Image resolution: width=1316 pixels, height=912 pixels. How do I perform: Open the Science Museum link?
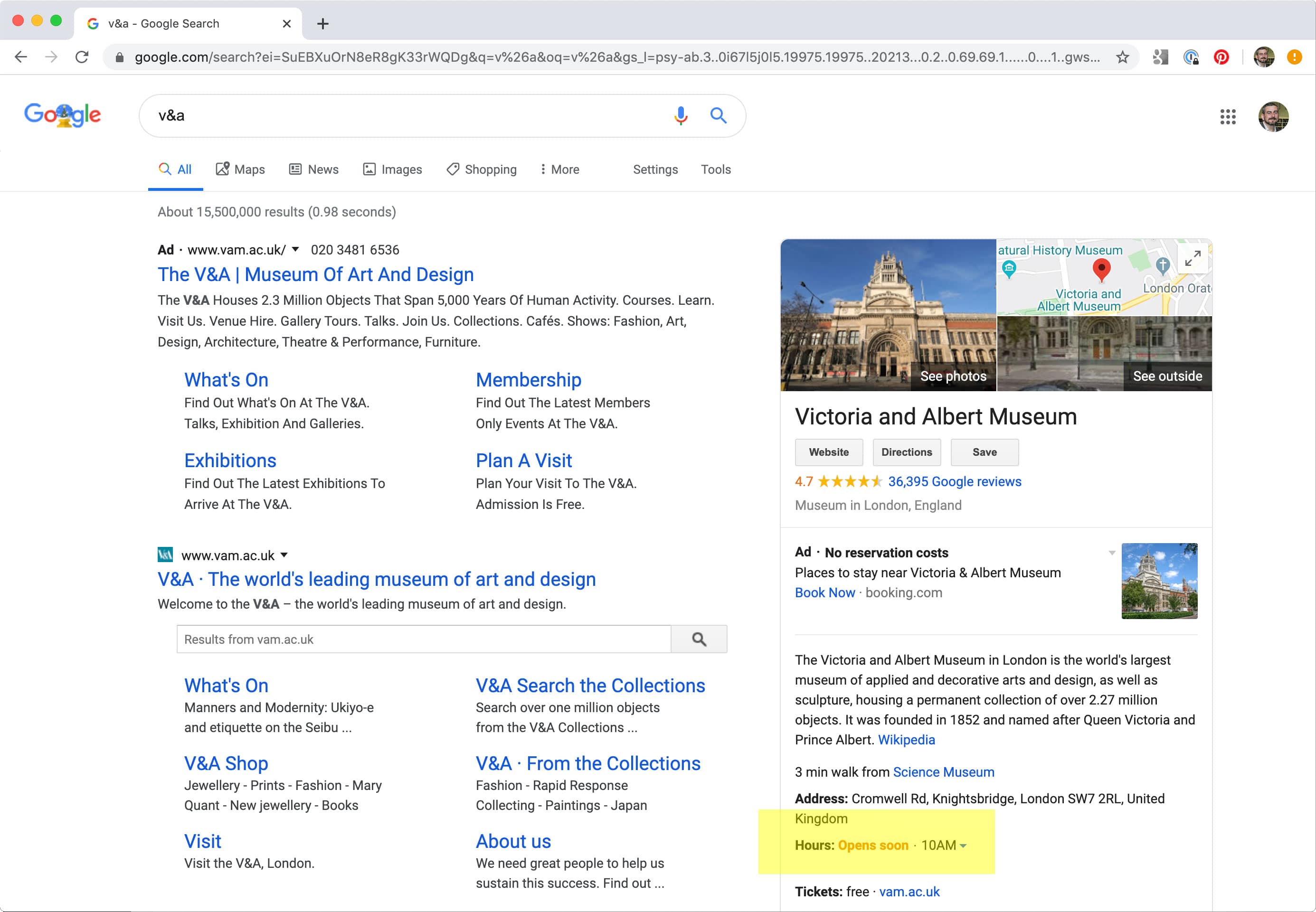[x=943, y=772]
